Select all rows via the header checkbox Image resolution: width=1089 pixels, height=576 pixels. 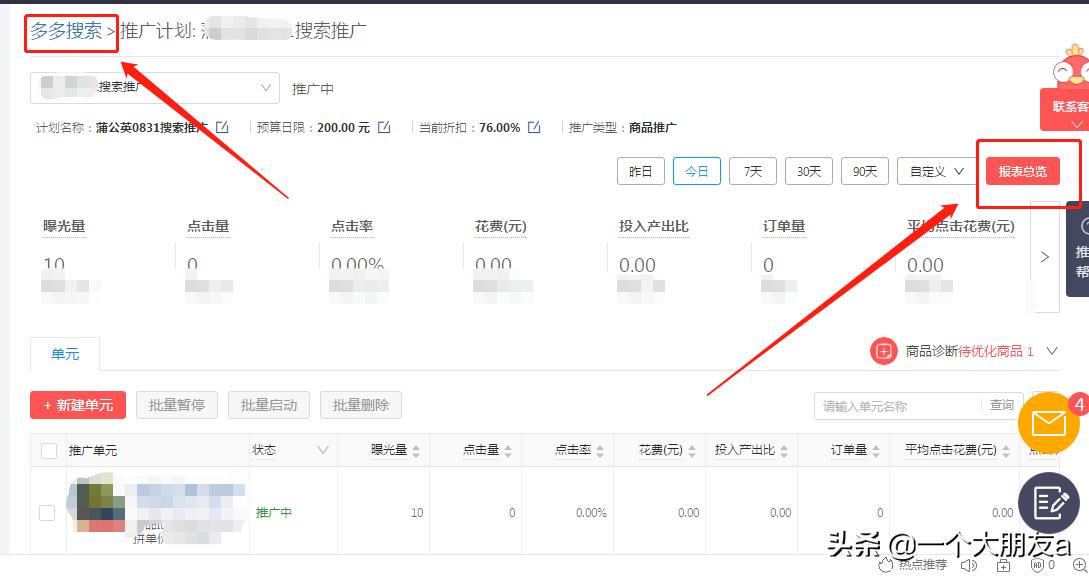tap(47, 451)
